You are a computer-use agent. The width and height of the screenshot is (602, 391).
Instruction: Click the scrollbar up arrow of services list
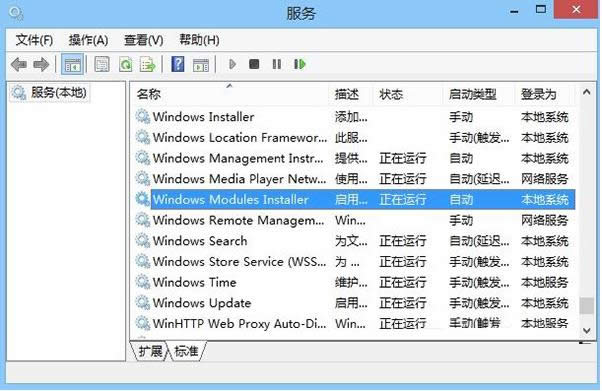click(586, 92)
